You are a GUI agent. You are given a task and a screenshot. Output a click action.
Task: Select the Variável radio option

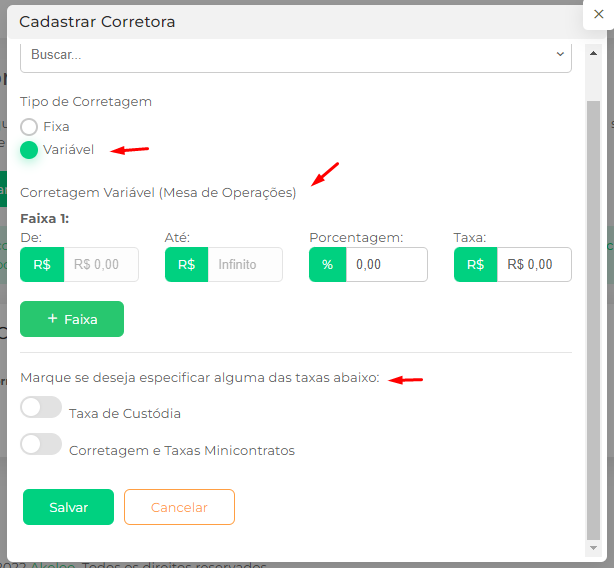click(x=29, y=150)
